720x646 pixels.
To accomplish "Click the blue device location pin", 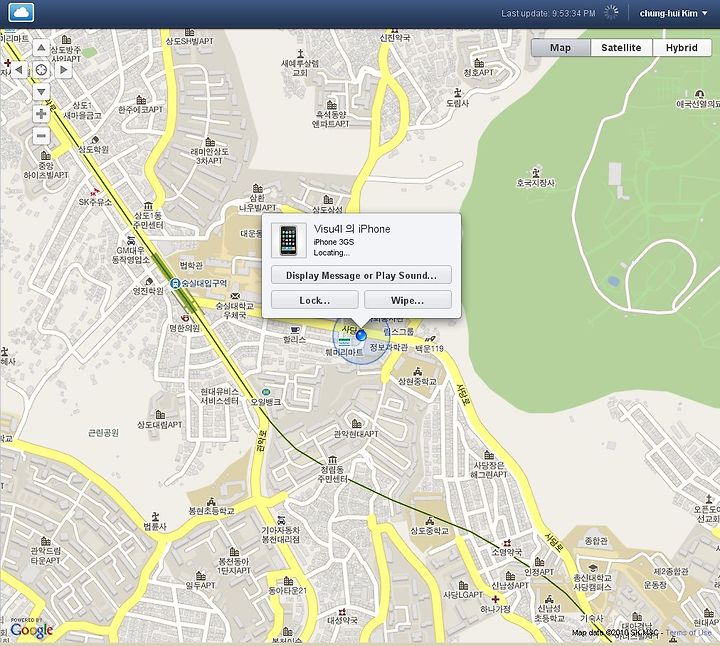I will 361,335.
